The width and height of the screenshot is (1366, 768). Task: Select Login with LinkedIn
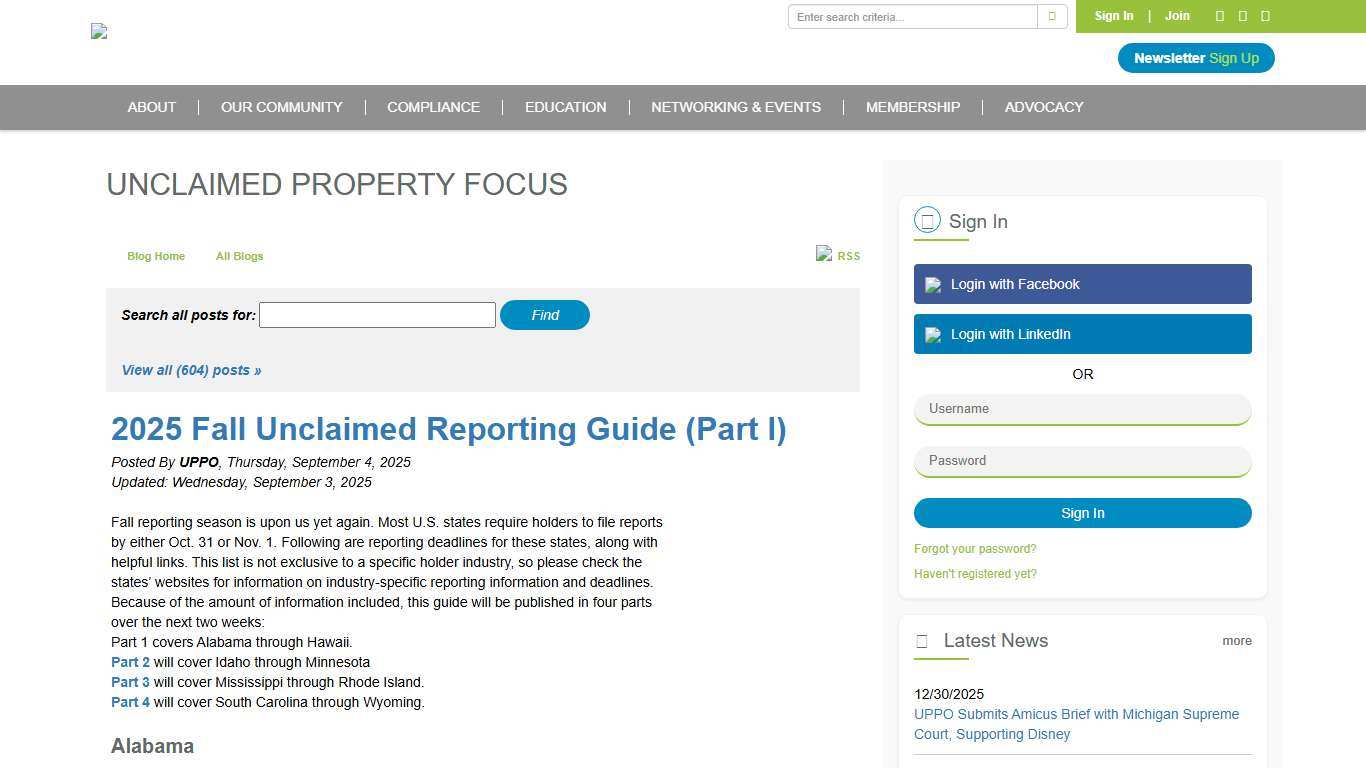pyautogui.click(x=1082, y=334)
